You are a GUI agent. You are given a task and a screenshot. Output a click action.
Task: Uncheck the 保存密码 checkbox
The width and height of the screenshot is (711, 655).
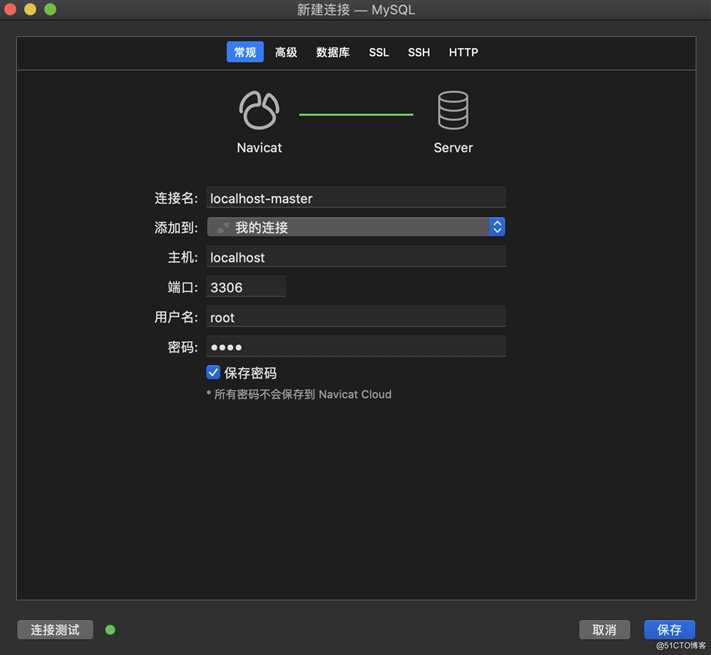[213, 373]
